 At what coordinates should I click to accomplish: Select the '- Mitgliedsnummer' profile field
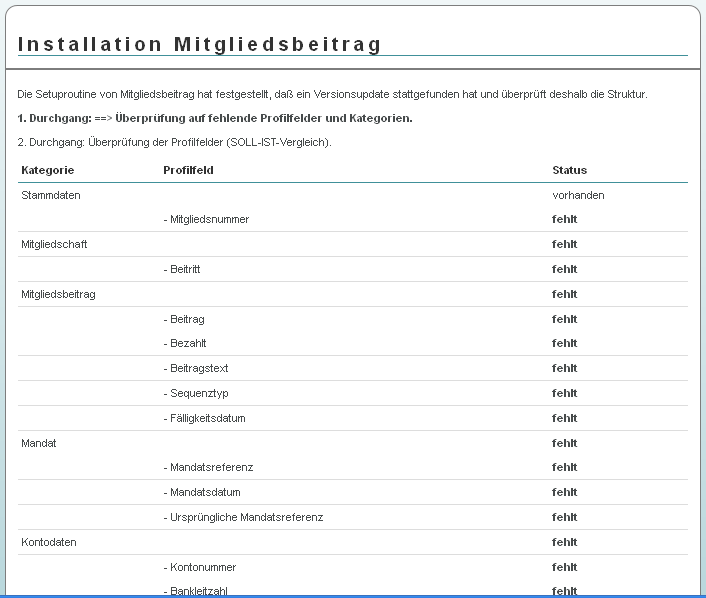[206, 219]
